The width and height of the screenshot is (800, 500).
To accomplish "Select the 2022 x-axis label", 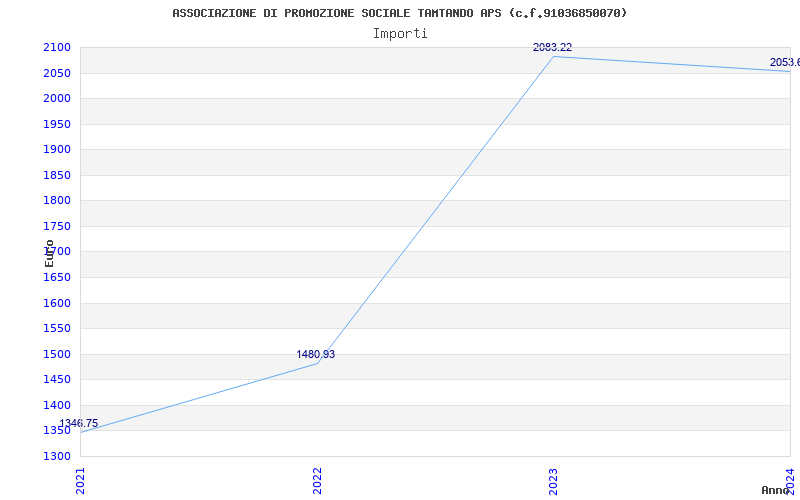I will tap(317, 481).
